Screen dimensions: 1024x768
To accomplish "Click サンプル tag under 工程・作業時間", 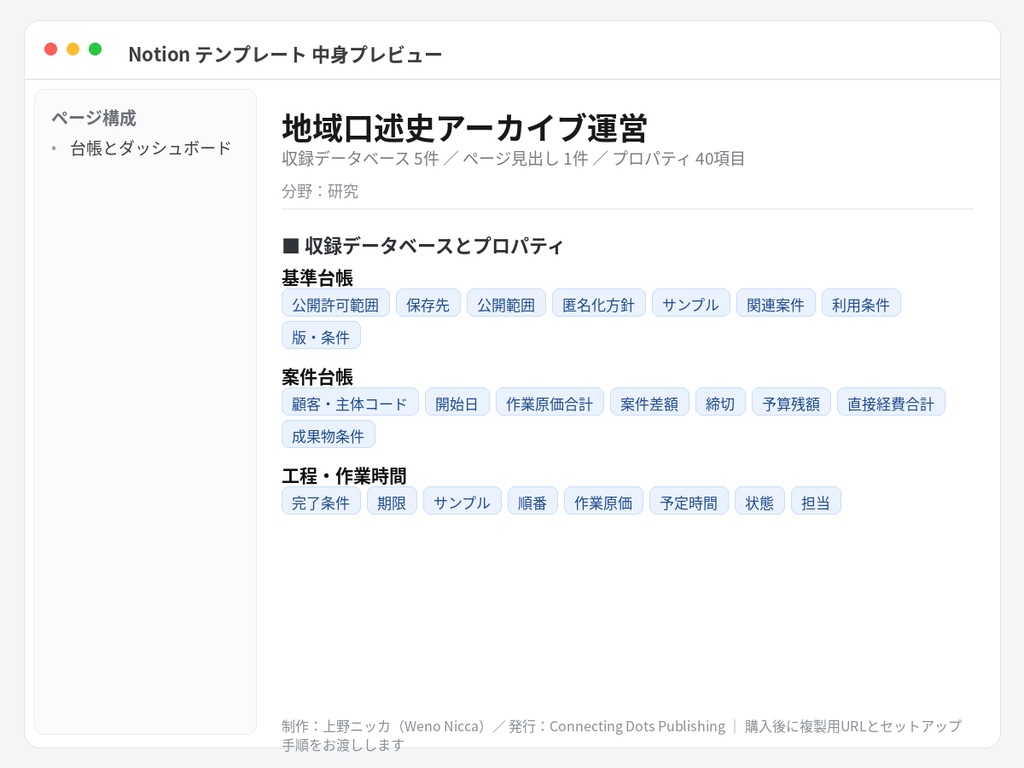I will coord(462,502).
